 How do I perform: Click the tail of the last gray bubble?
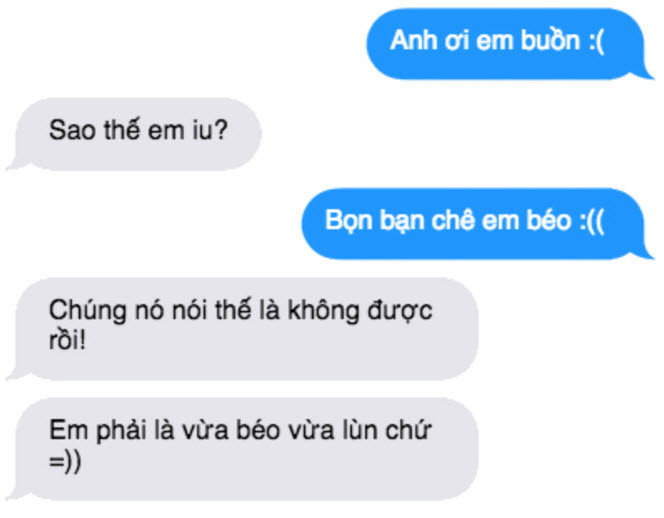(x=15, y=493)
